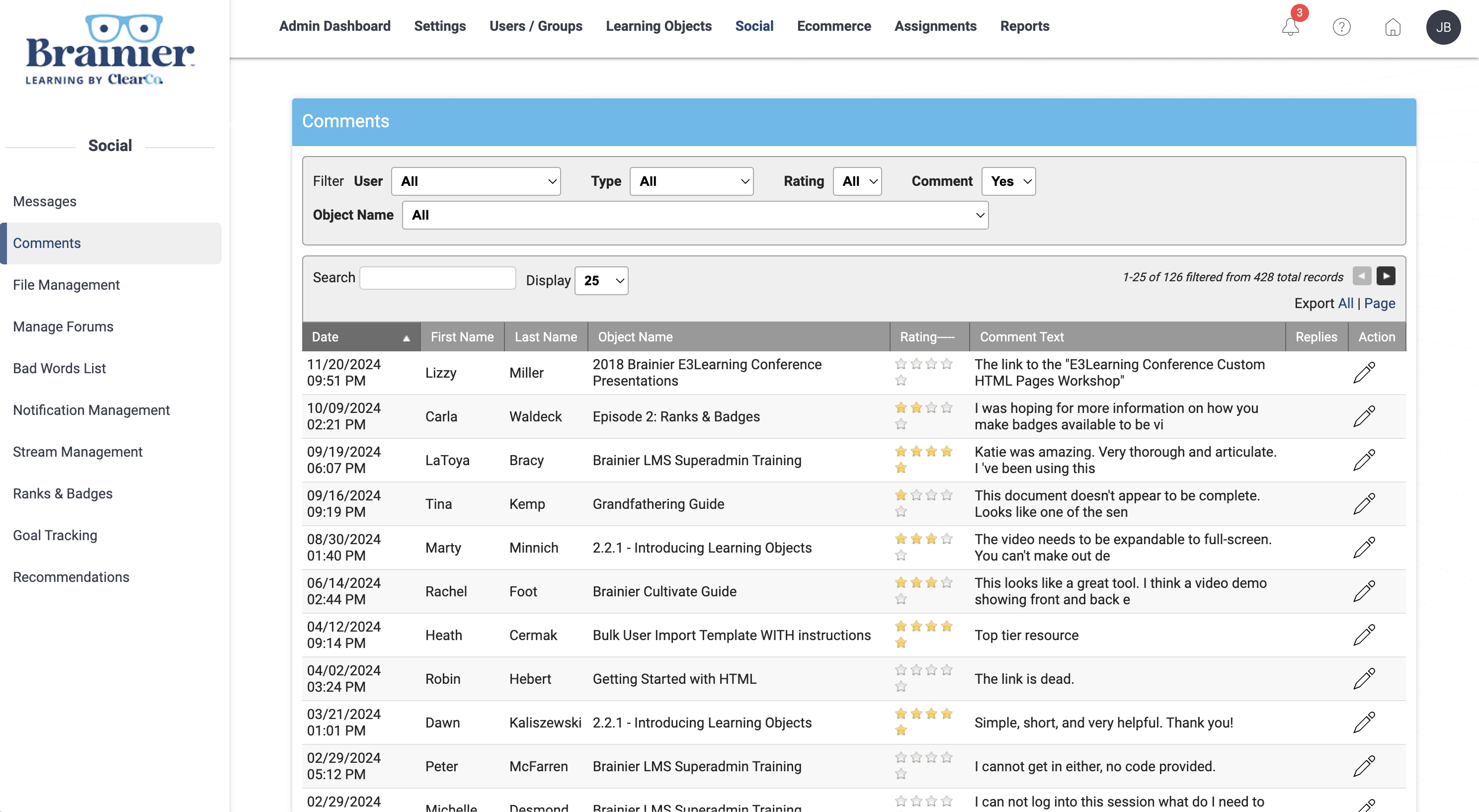Edit Robin Hebert's comment
This screenshot has height=812, width=1479.
tap(1364, 679)
